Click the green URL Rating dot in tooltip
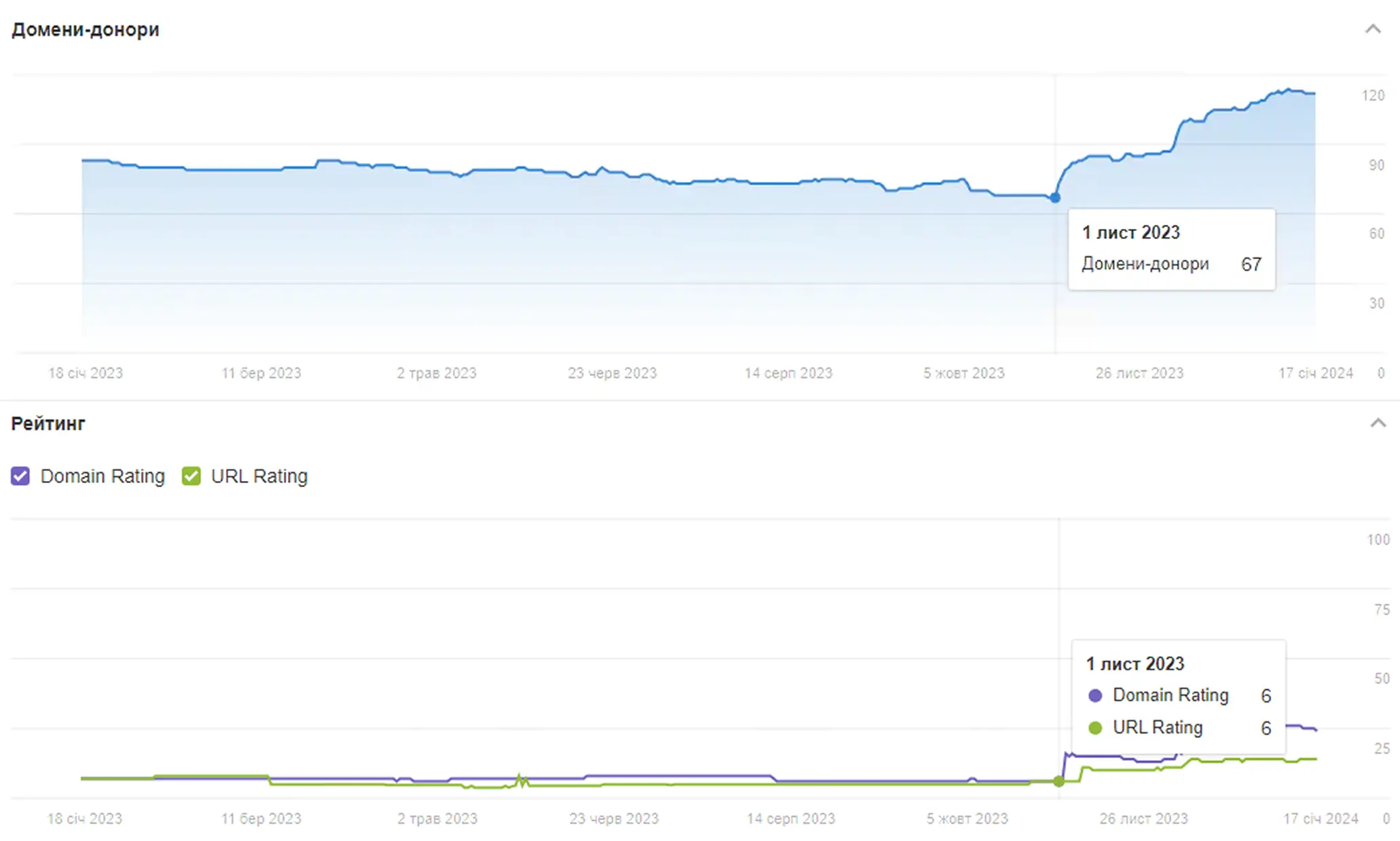This screenshot has height=841, width=1400. pyautogui.click(x=1094, y=728)
